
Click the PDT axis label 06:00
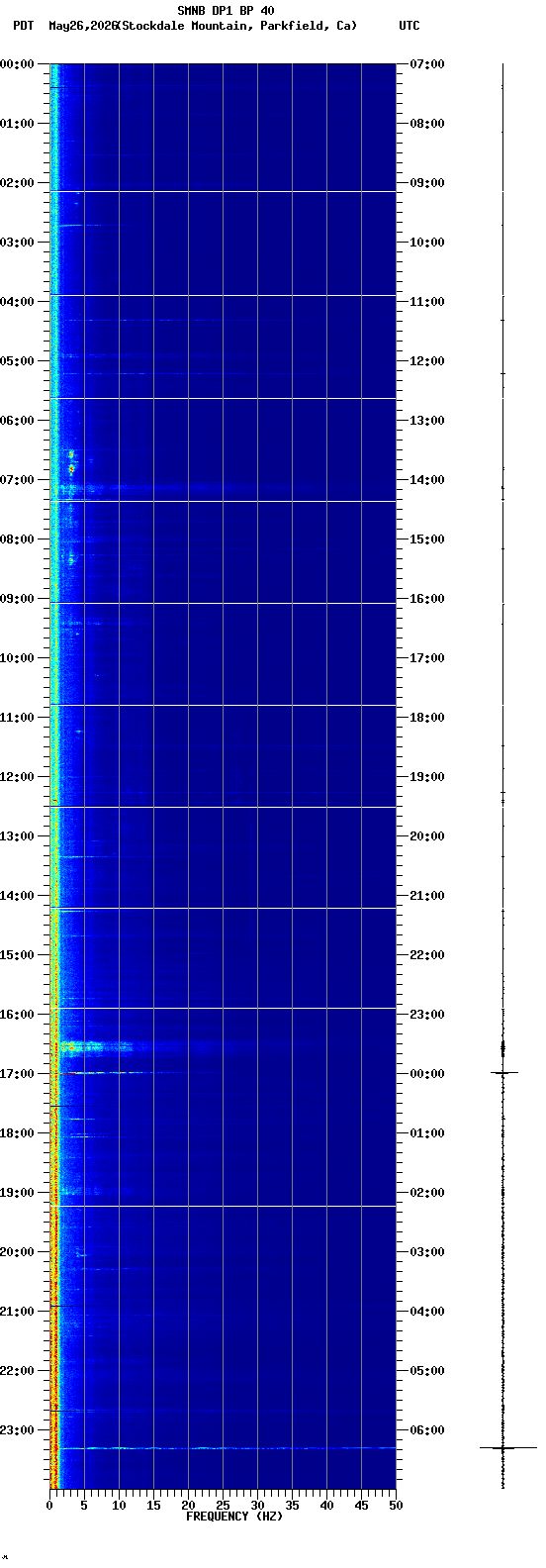coord(17,421)
